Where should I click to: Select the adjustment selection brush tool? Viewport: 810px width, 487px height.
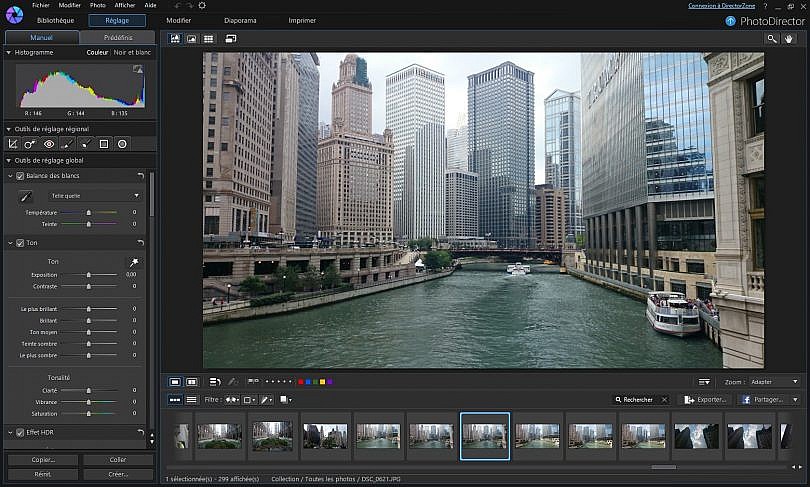[86, 144]
